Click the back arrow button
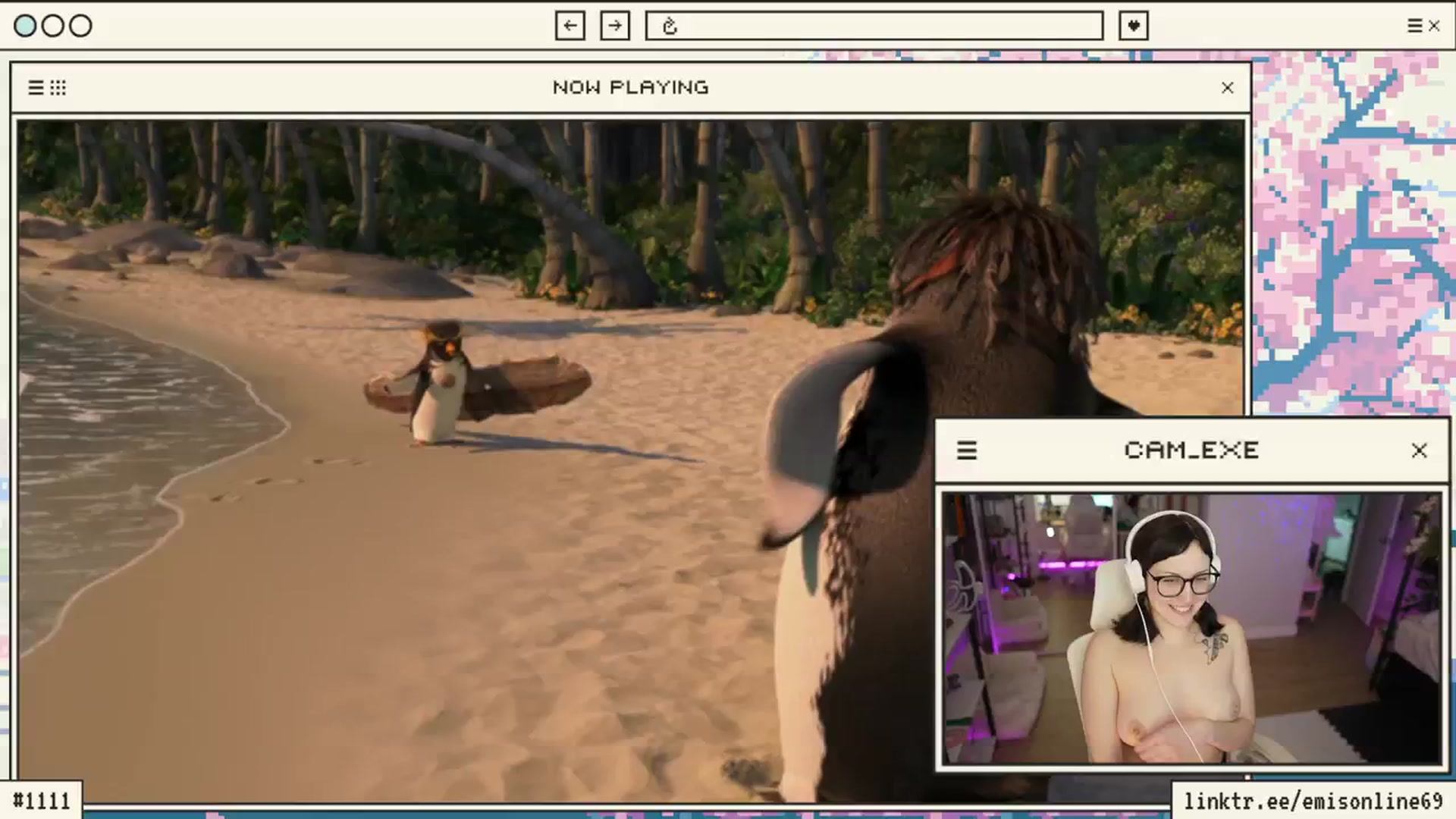Screen dimensions: 1456x819 pyautogui.click(x=570, y=26)
